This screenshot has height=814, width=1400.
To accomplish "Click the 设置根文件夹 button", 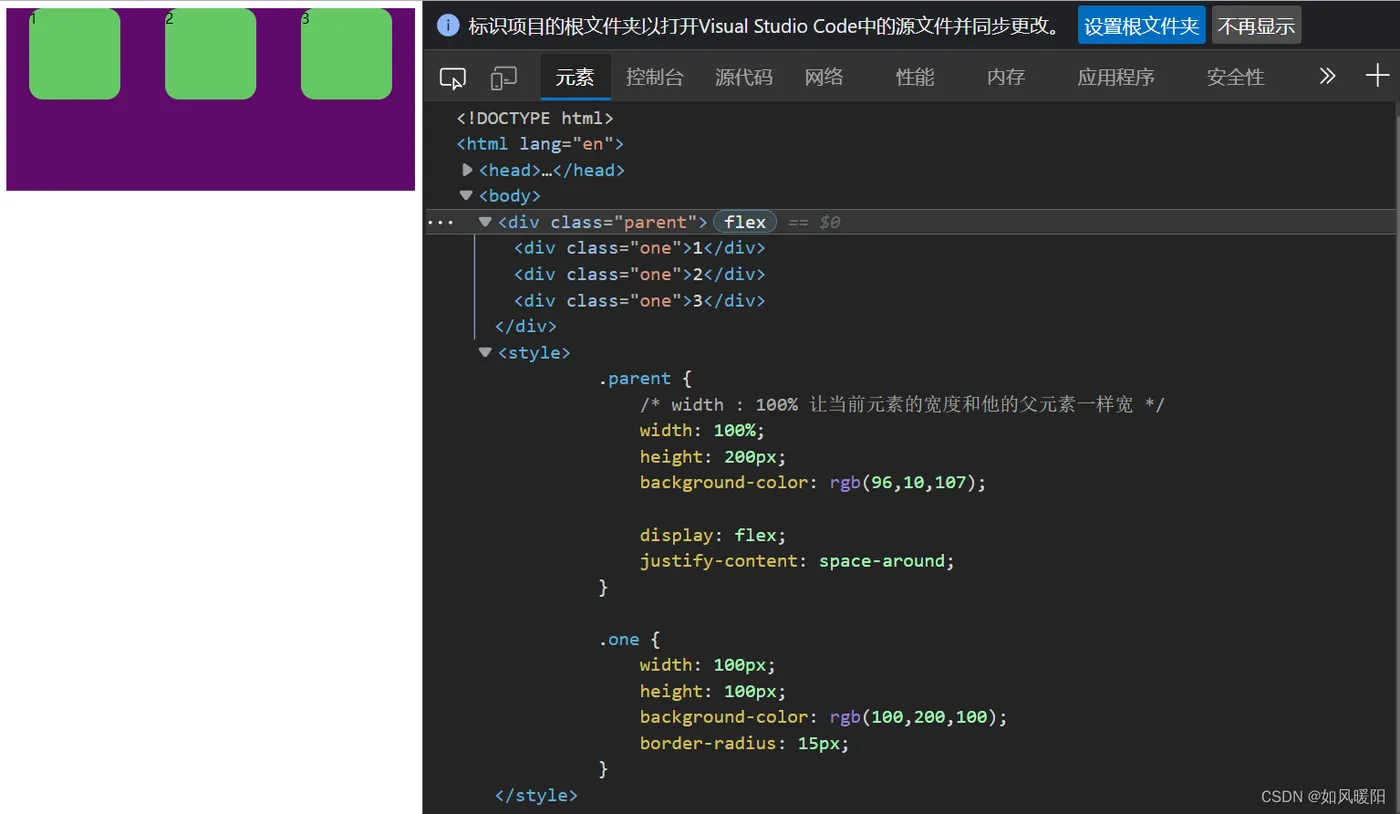I will [1142, 26].
